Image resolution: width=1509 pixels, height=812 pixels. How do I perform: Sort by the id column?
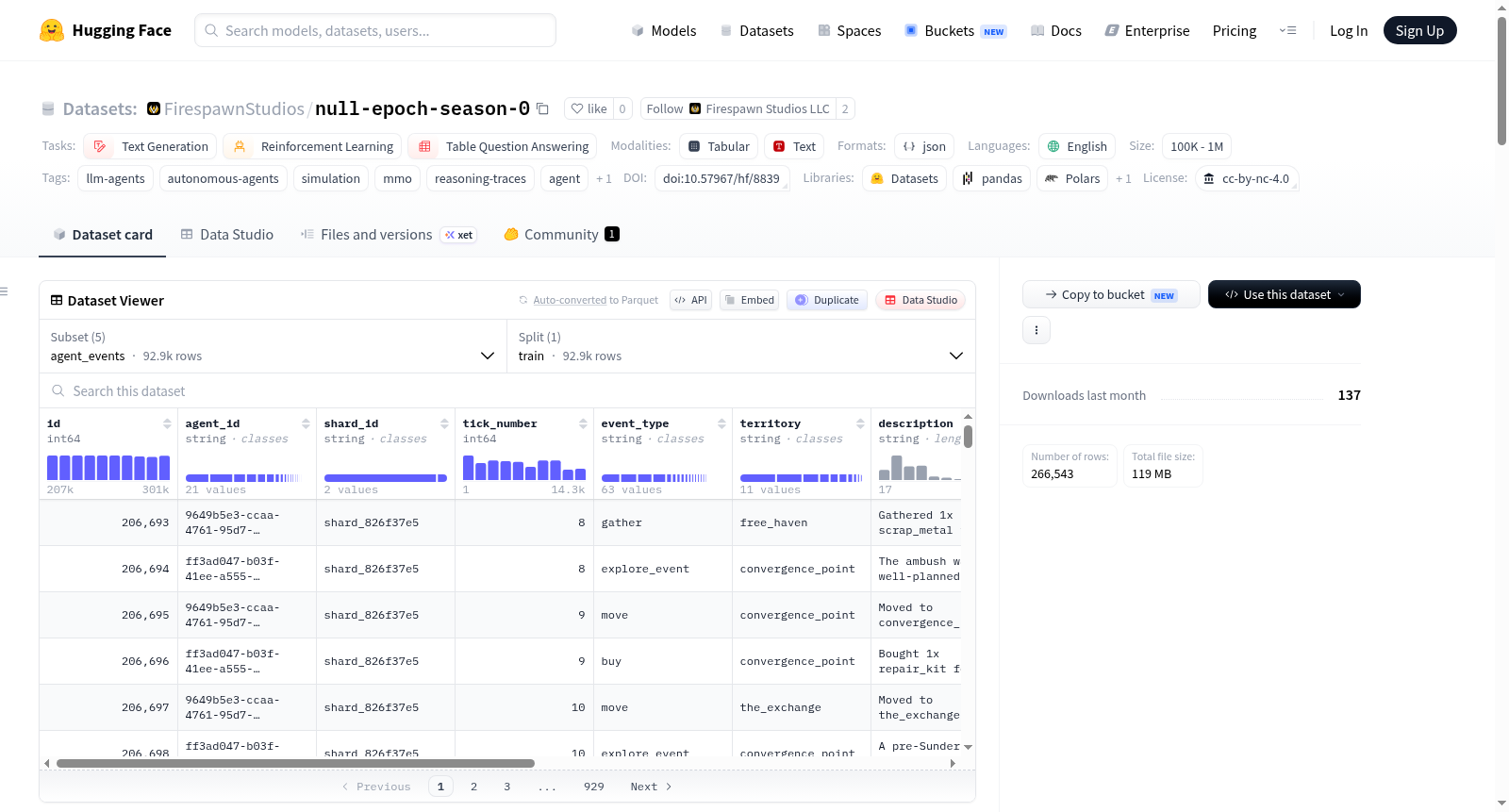(167, 423)
